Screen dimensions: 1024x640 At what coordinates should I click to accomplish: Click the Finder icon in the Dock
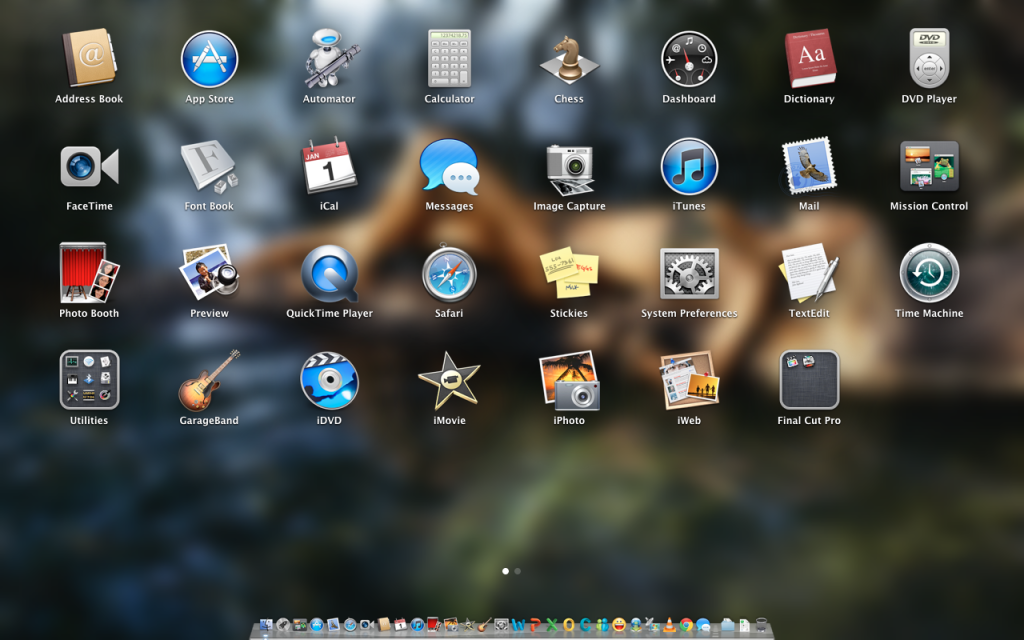(266, 625)
